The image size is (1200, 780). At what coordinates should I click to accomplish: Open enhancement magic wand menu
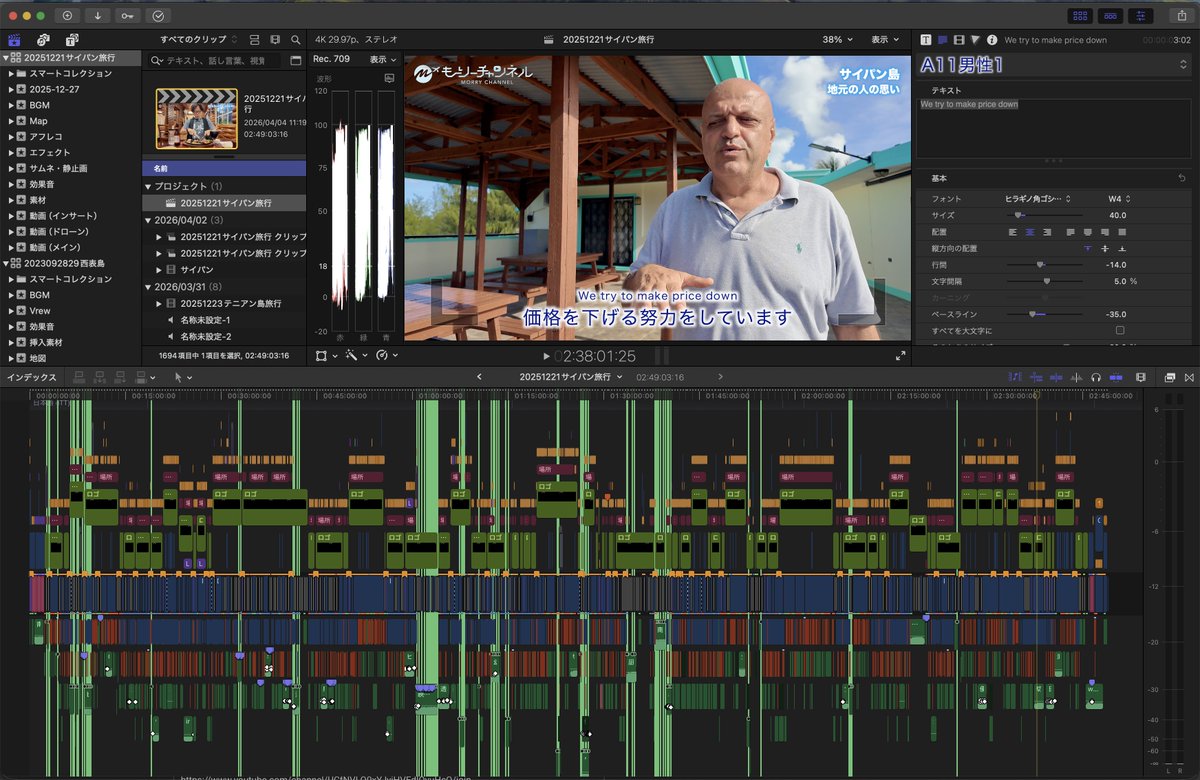[x=355, y=355]
